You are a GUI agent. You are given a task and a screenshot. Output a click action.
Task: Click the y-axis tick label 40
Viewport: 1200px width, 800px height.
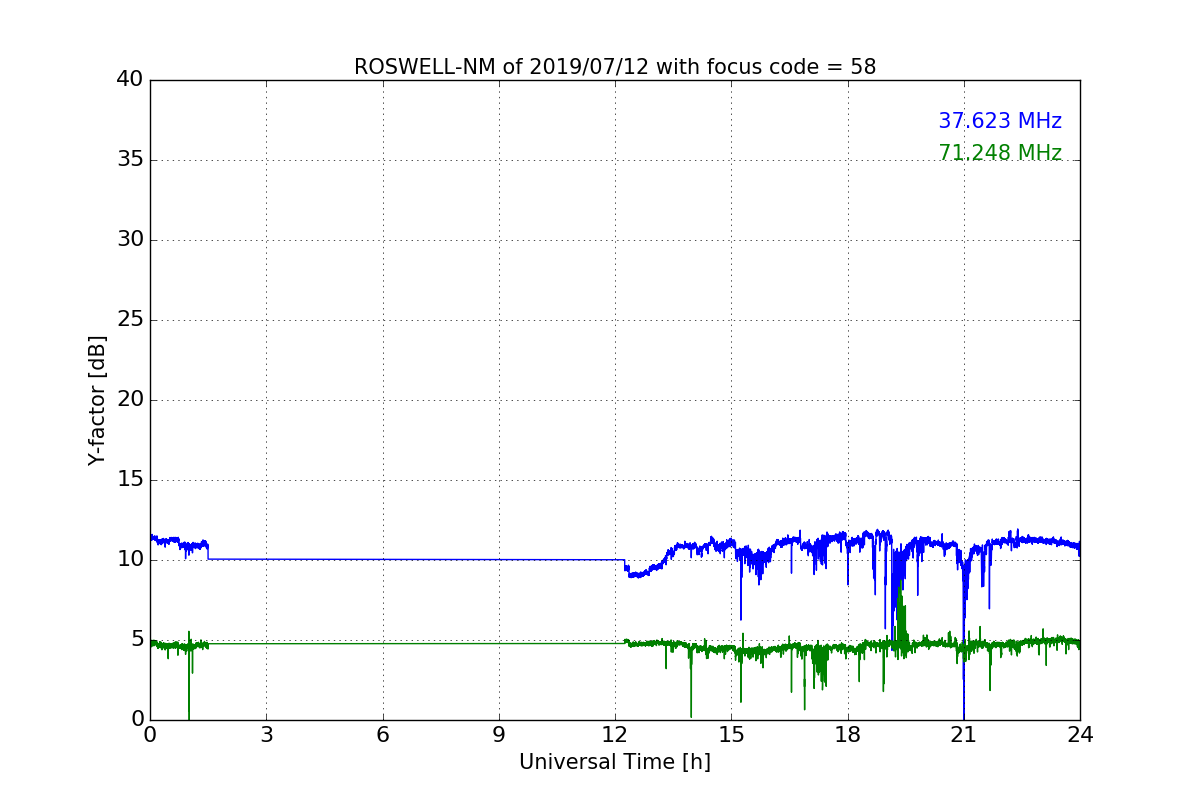click(130, 80)
